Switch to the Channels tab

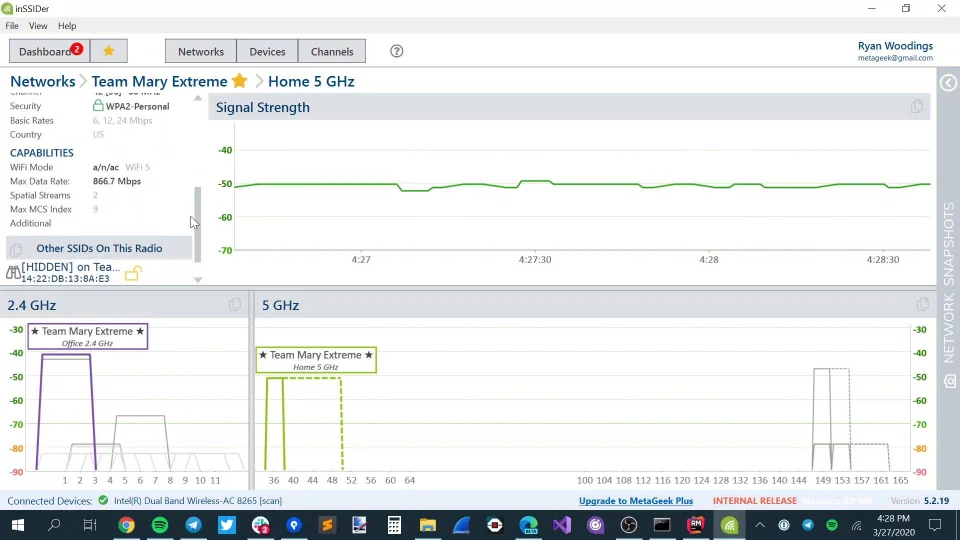[x=332, y=51]
